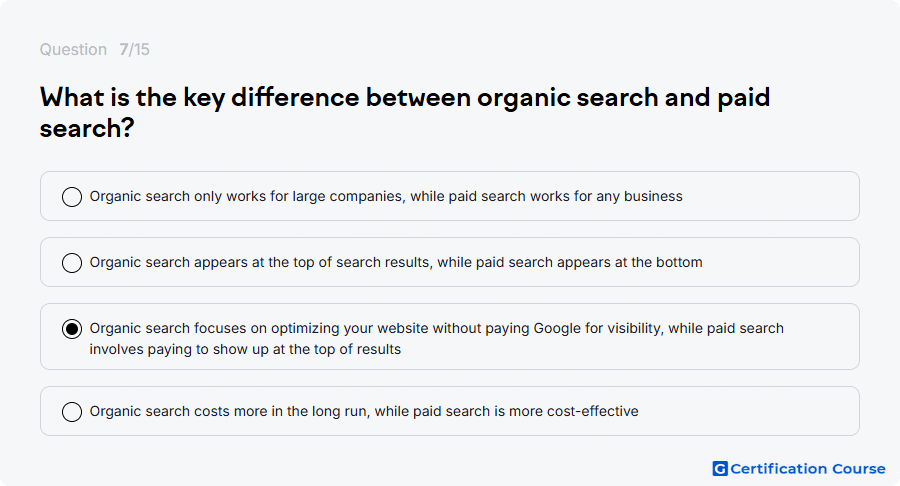Click the Certification Course logo icon
The image size is (900, 486).
click(x=720, y=469)
